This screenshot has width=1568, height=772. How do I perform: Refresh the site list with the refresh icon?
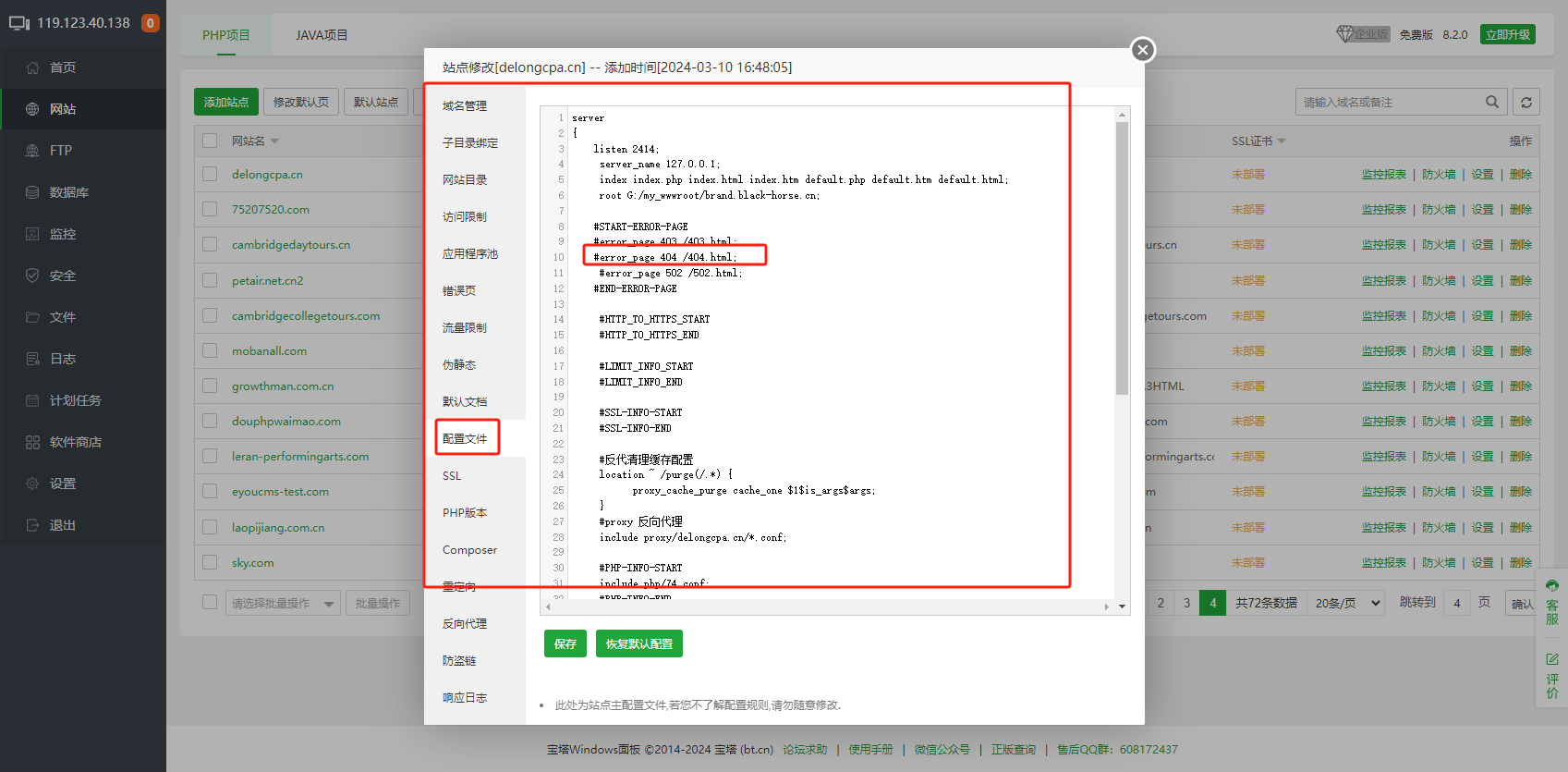click(x=1526, y=103)
